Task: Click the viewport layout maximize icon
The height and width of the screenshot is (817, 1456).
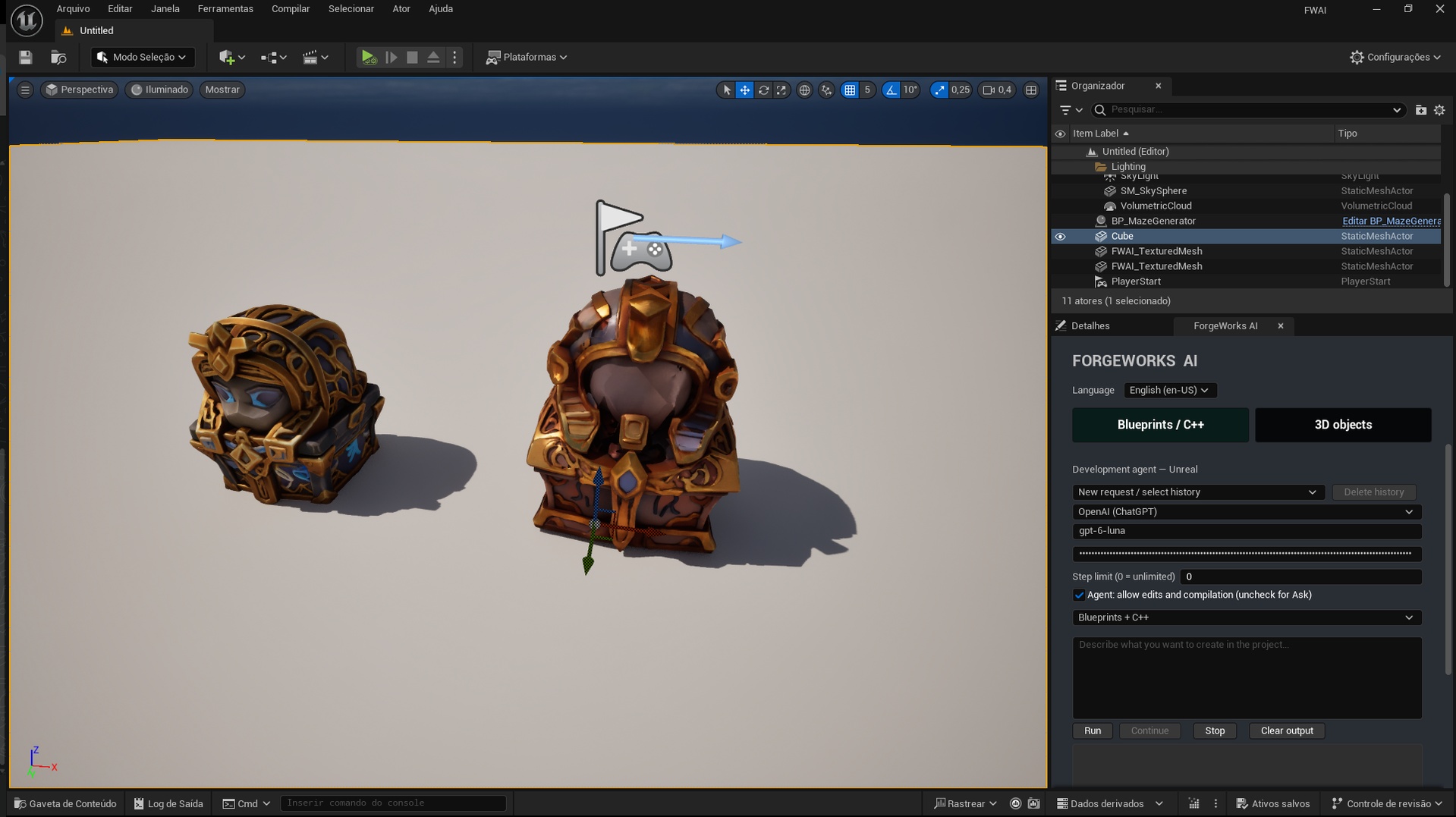Action: tap(1031, 90)
